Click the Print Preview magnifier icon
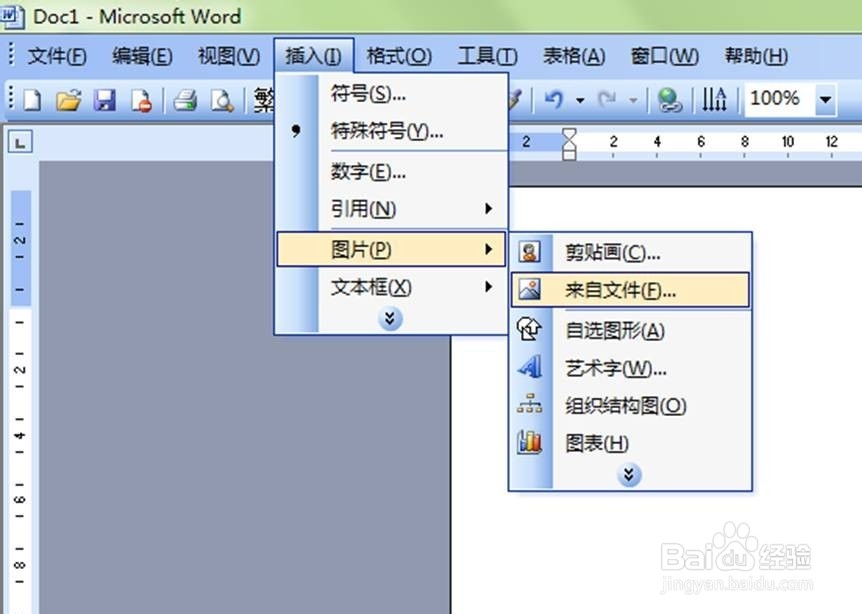Viewport: 862px width, 614px height. 222,101
